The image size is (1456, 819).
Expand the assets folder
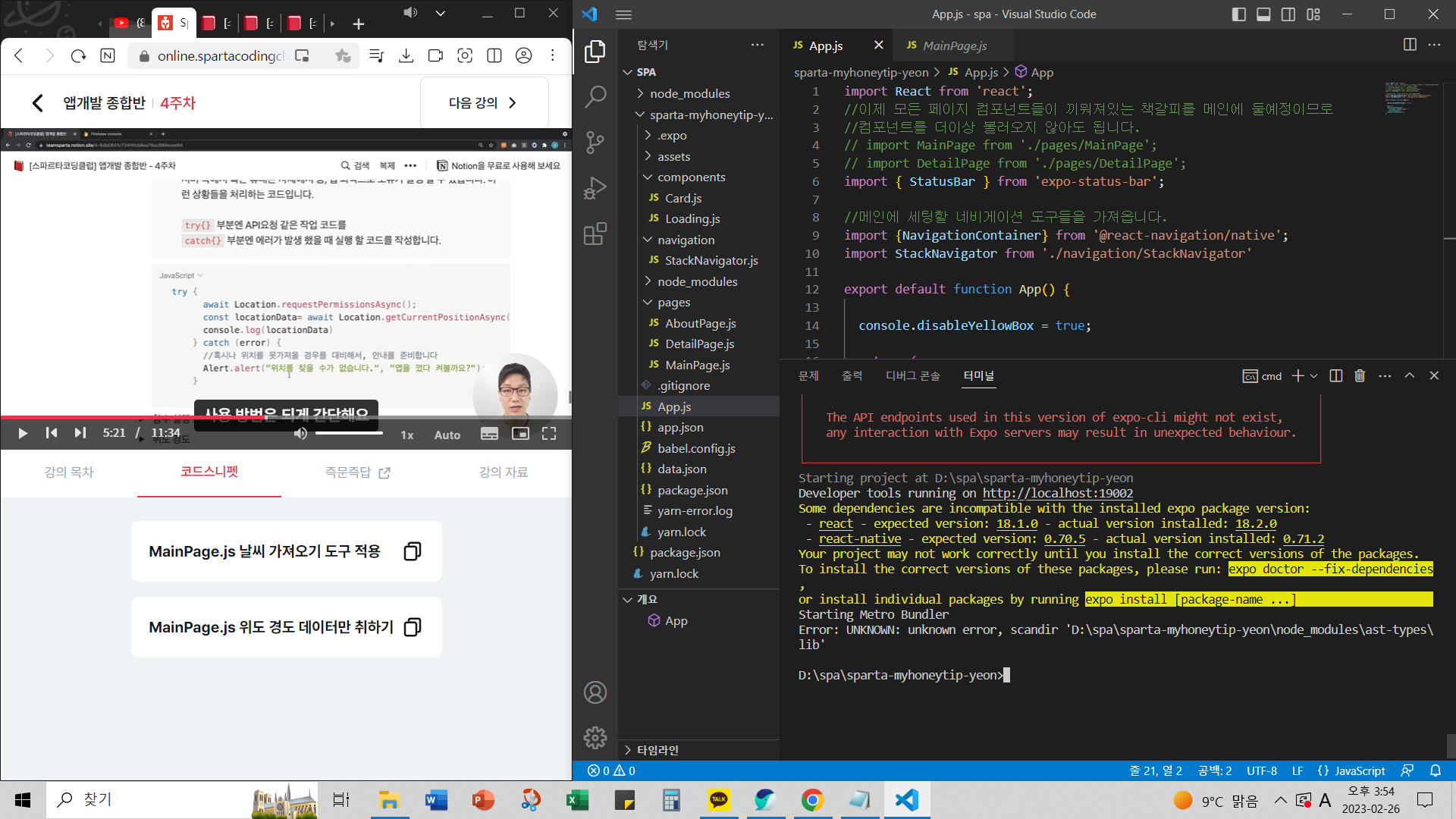click(648, 156)
